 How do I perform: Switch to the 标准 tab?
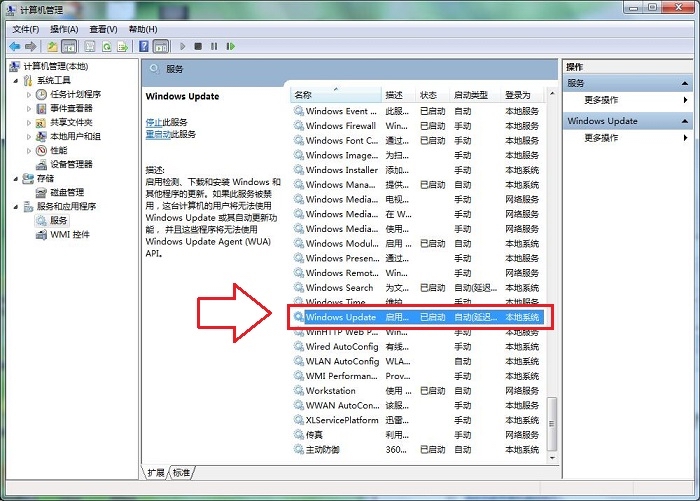coord(181,472)
